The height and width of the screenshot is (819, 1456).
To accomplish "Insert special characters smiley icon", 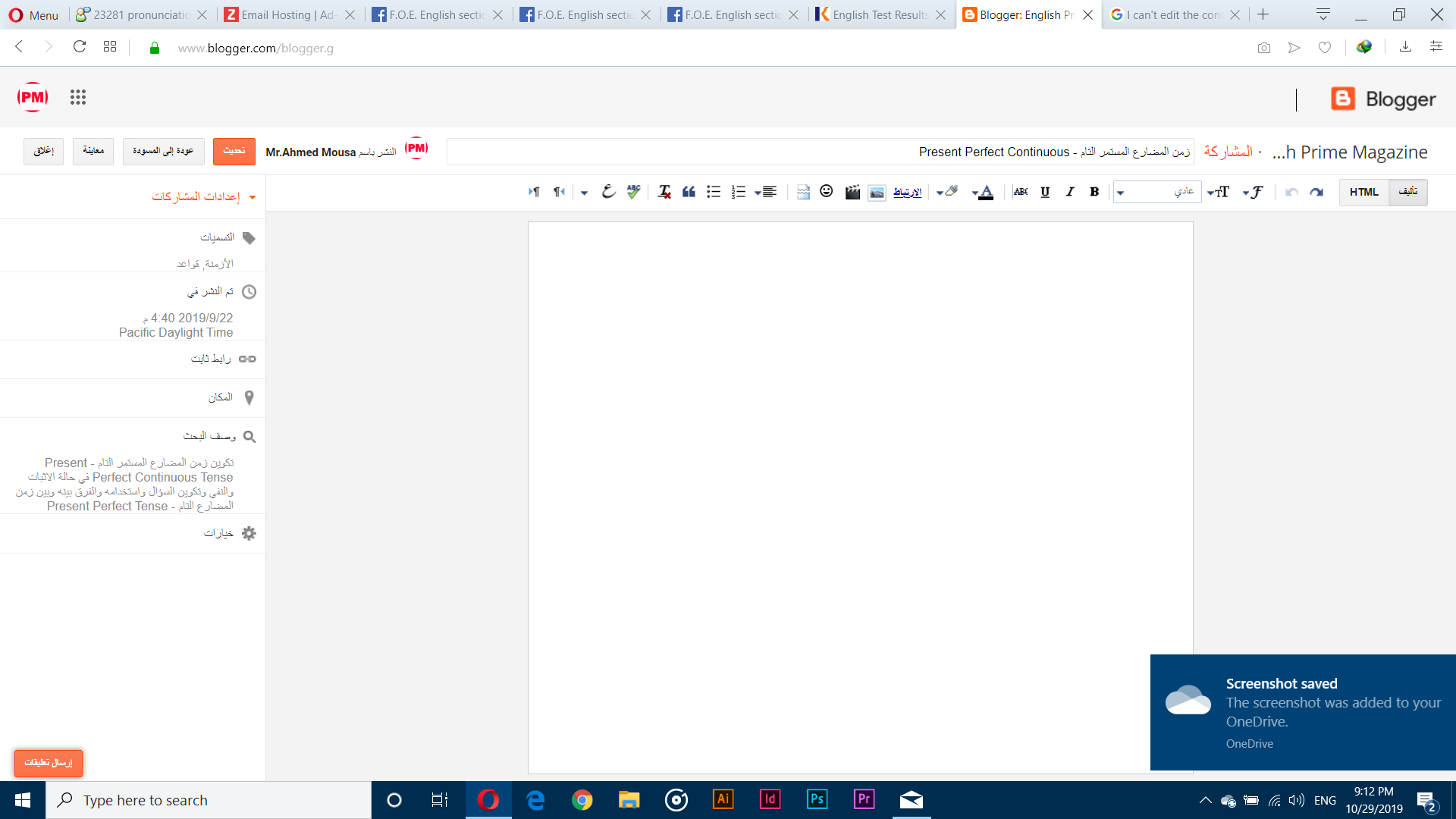I will tap(827, 191).
